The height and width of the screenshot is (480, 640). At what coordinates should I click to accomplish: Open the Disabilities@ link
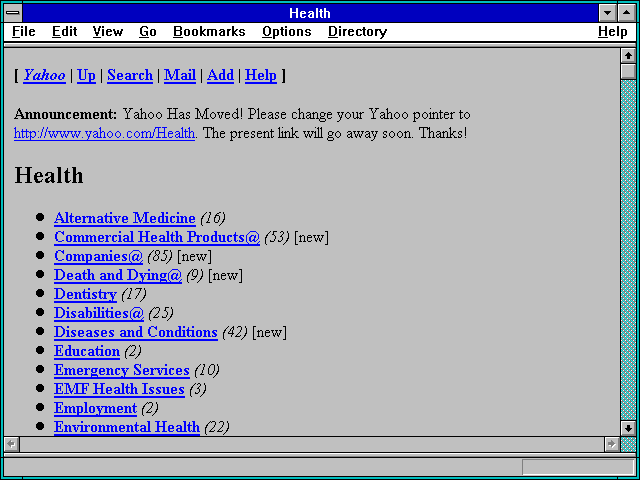coord(99,313)
